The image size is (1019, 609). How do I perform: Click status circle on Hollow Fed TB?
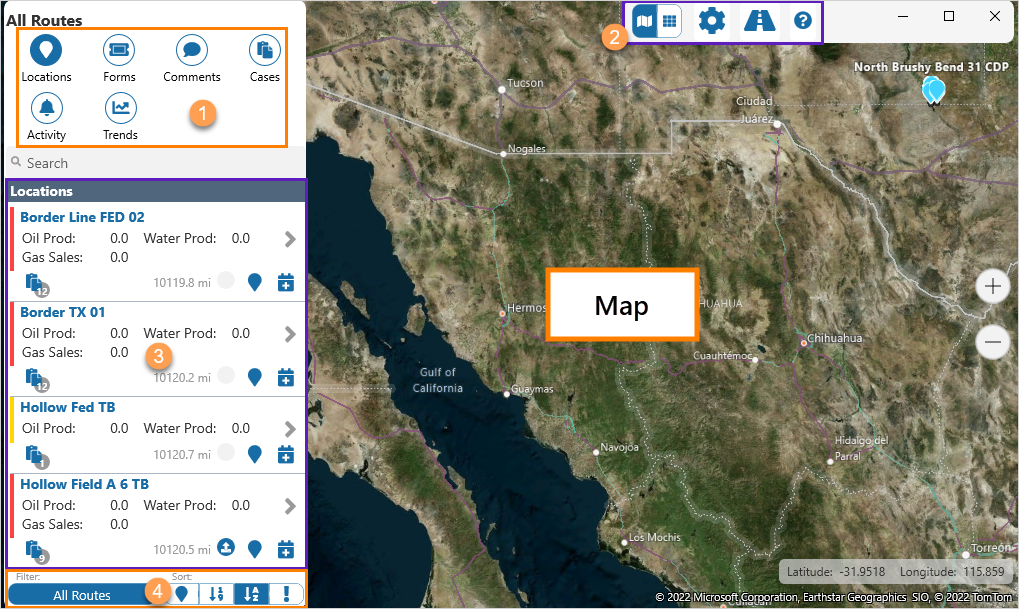point(226,452)
